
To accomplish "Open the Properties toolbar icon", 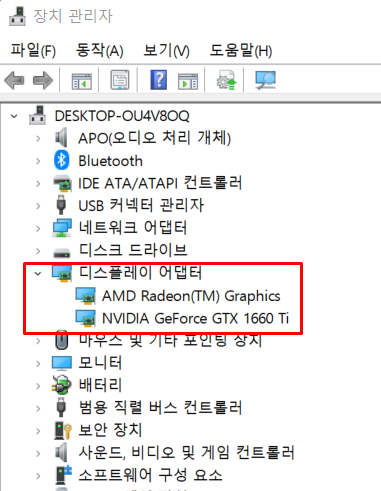I will click(x=120, y=80).
